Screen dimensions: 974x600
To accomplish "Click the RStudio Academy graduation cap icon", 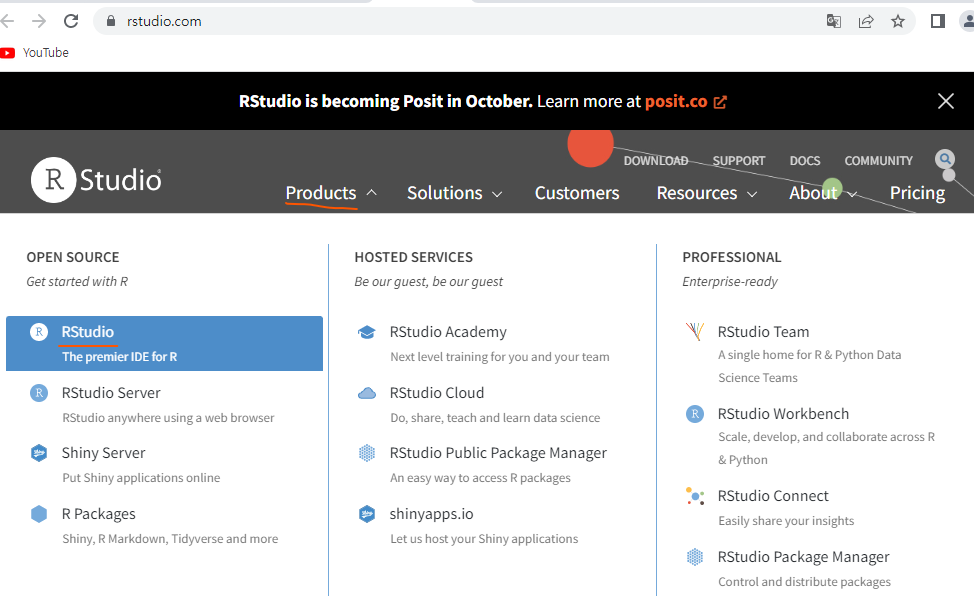I will tap(367, 332).
